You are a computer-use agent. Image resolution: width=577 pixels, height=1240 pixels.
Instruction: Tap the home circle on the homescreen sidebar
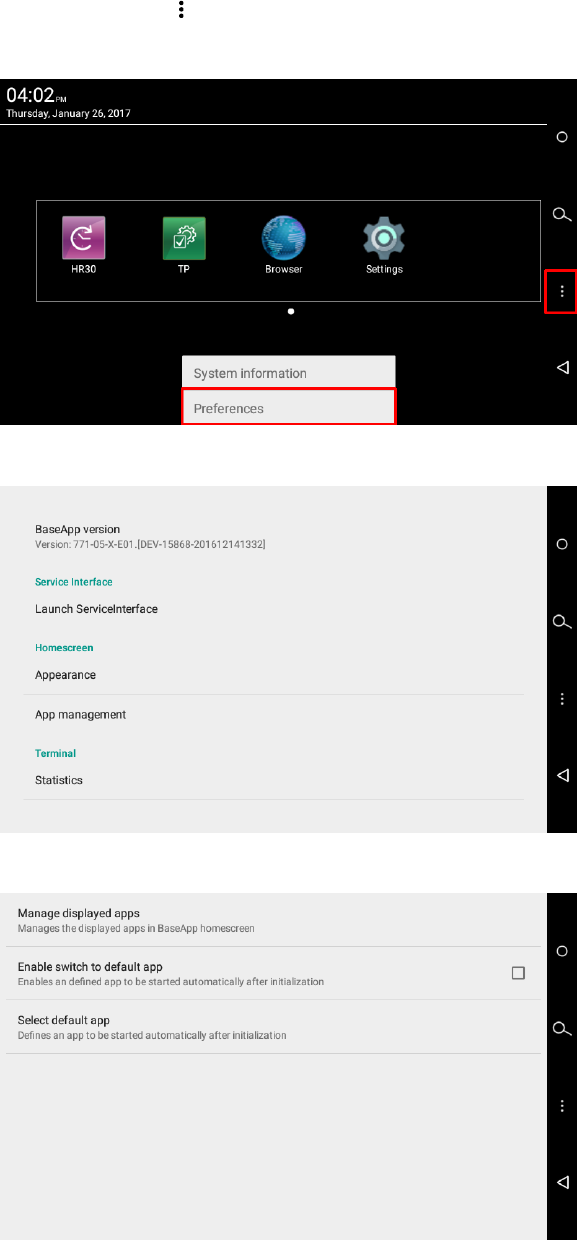(x=562, y=137)
